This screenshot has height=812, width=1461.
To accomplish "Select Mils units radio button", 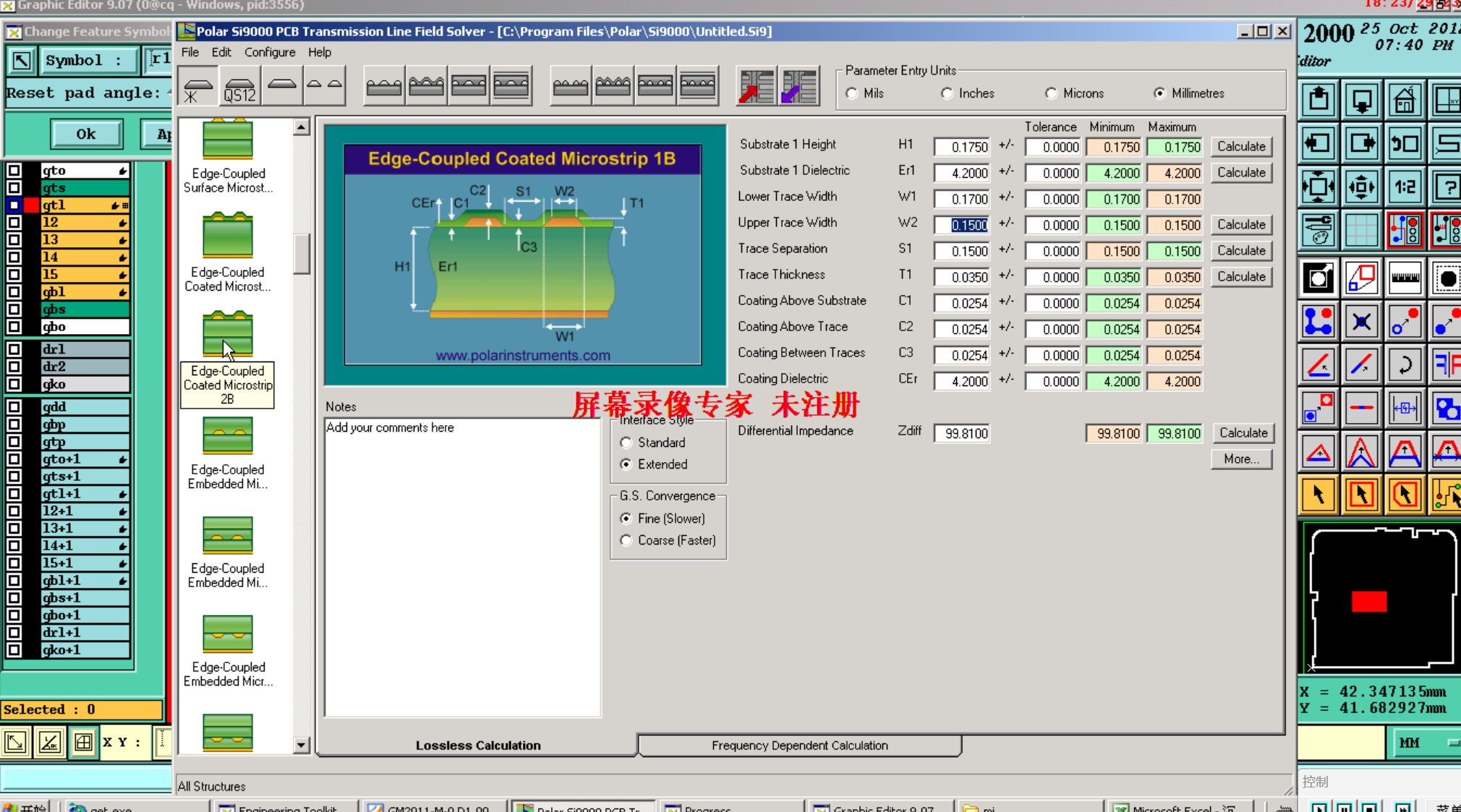I will tap(852, 93).
